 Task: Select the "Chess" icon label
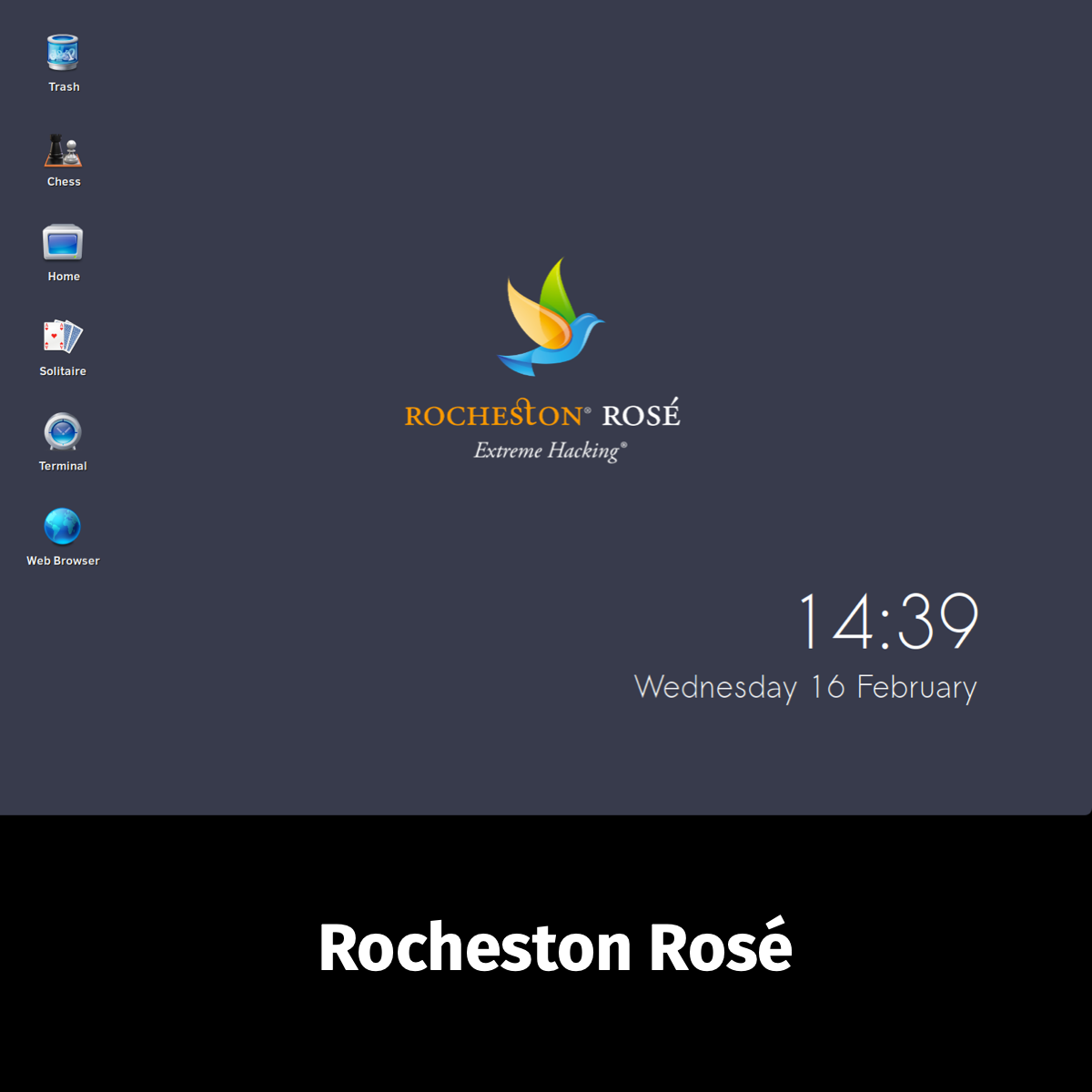click(64, 182)
